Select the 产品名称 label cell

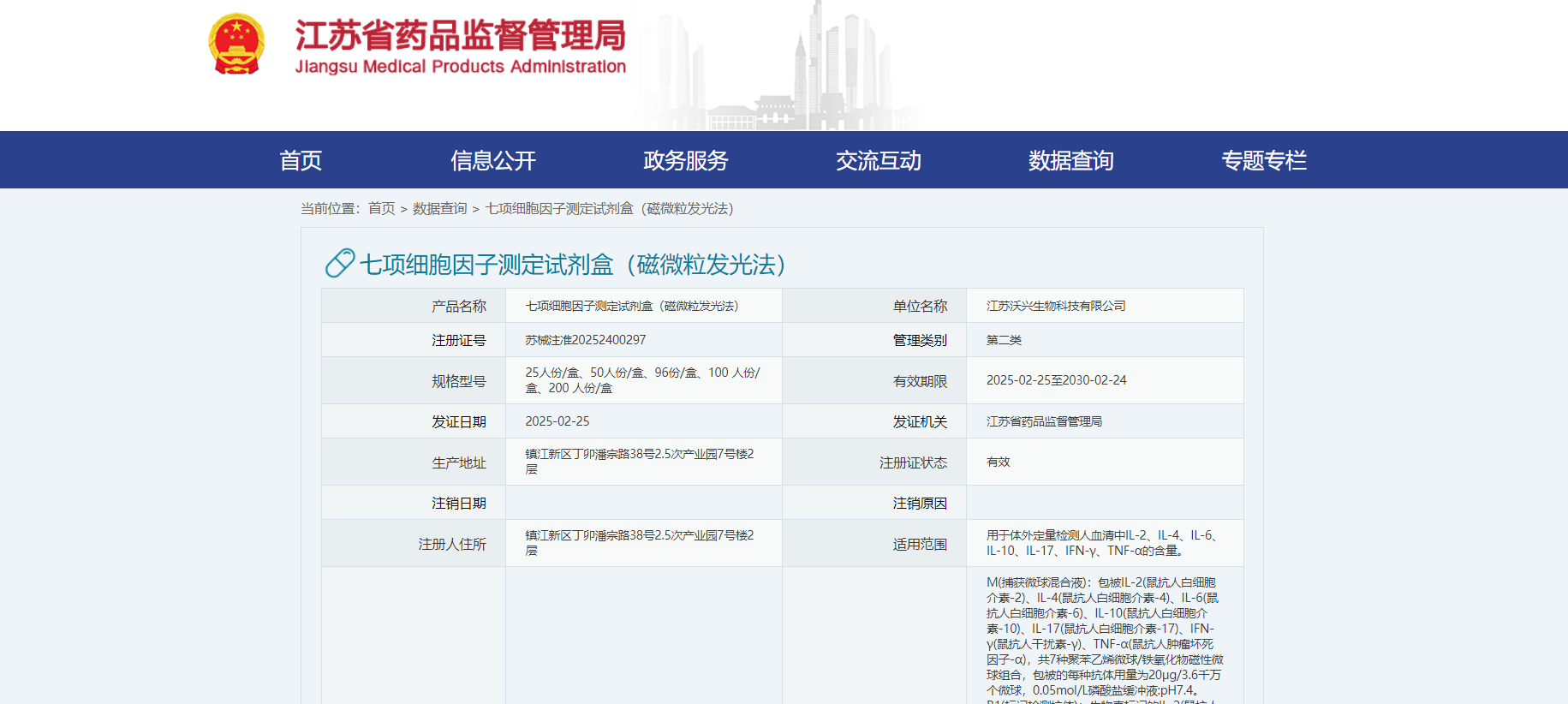click(414, 306)
